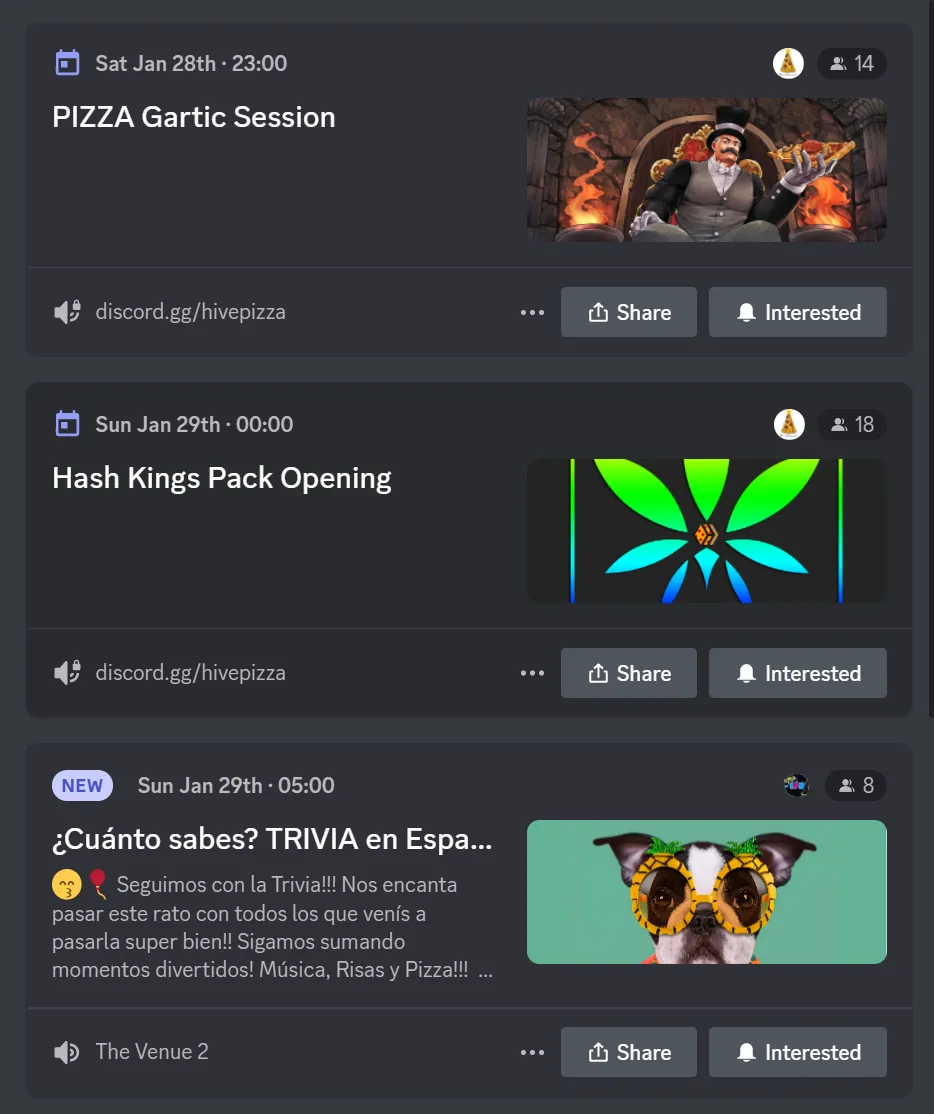
Task: Click stage speaker icon on Hash Kings card
Action: [67, 672]
